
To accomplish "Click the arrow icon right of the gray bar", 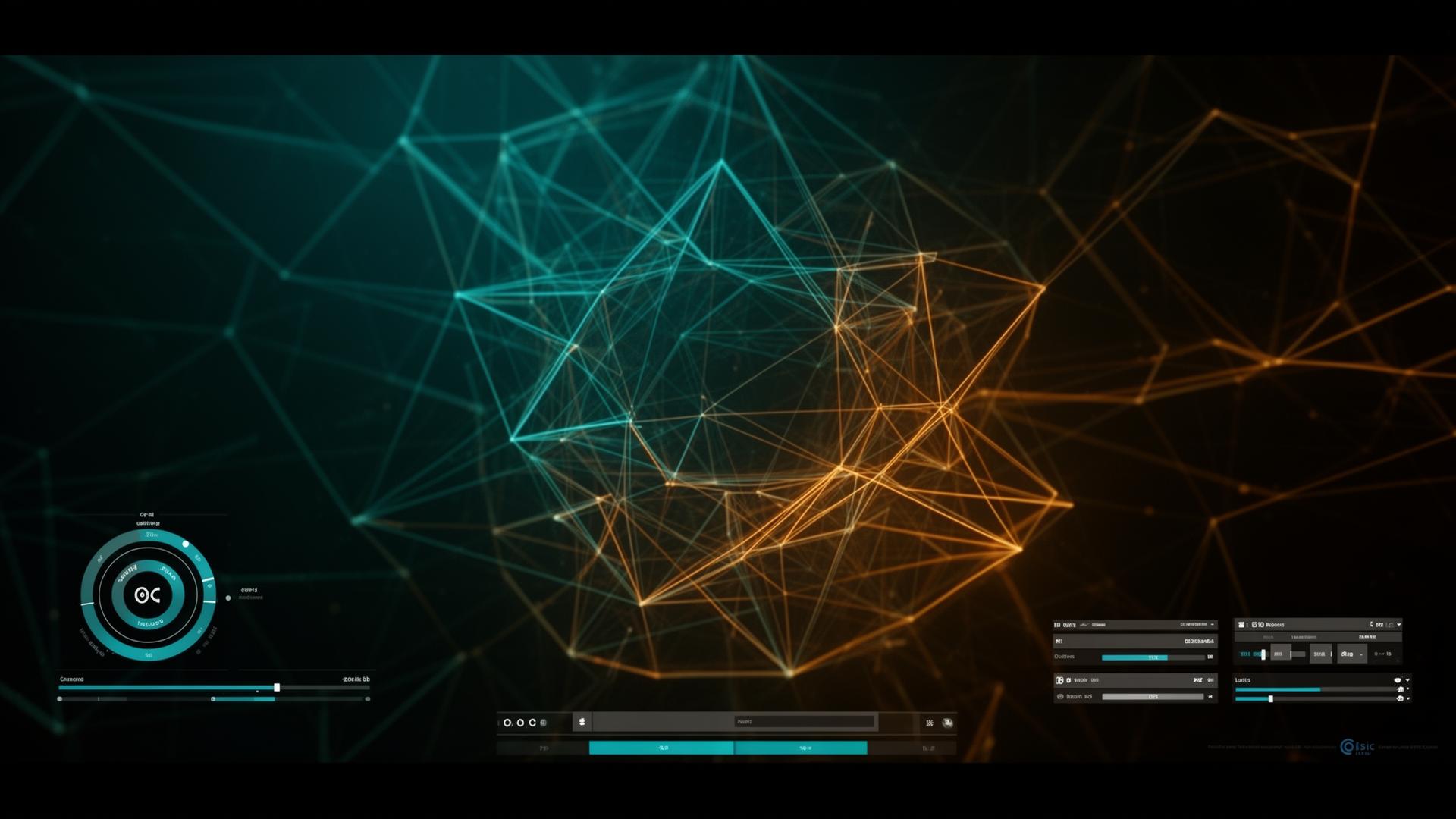I will point(1210,696).
